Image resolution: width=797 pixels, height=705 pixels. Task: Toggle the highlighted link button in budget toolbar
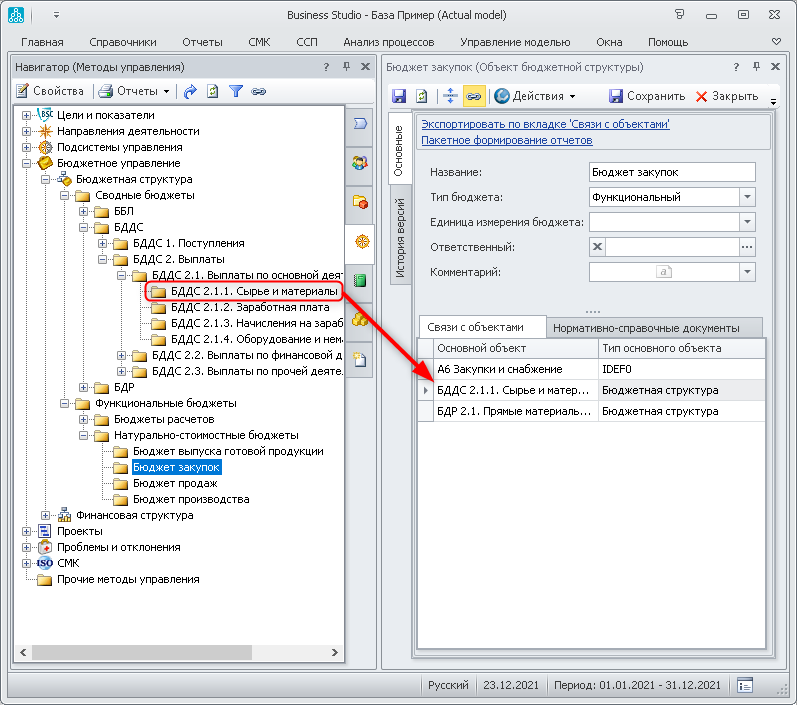[x=473, y=96]
